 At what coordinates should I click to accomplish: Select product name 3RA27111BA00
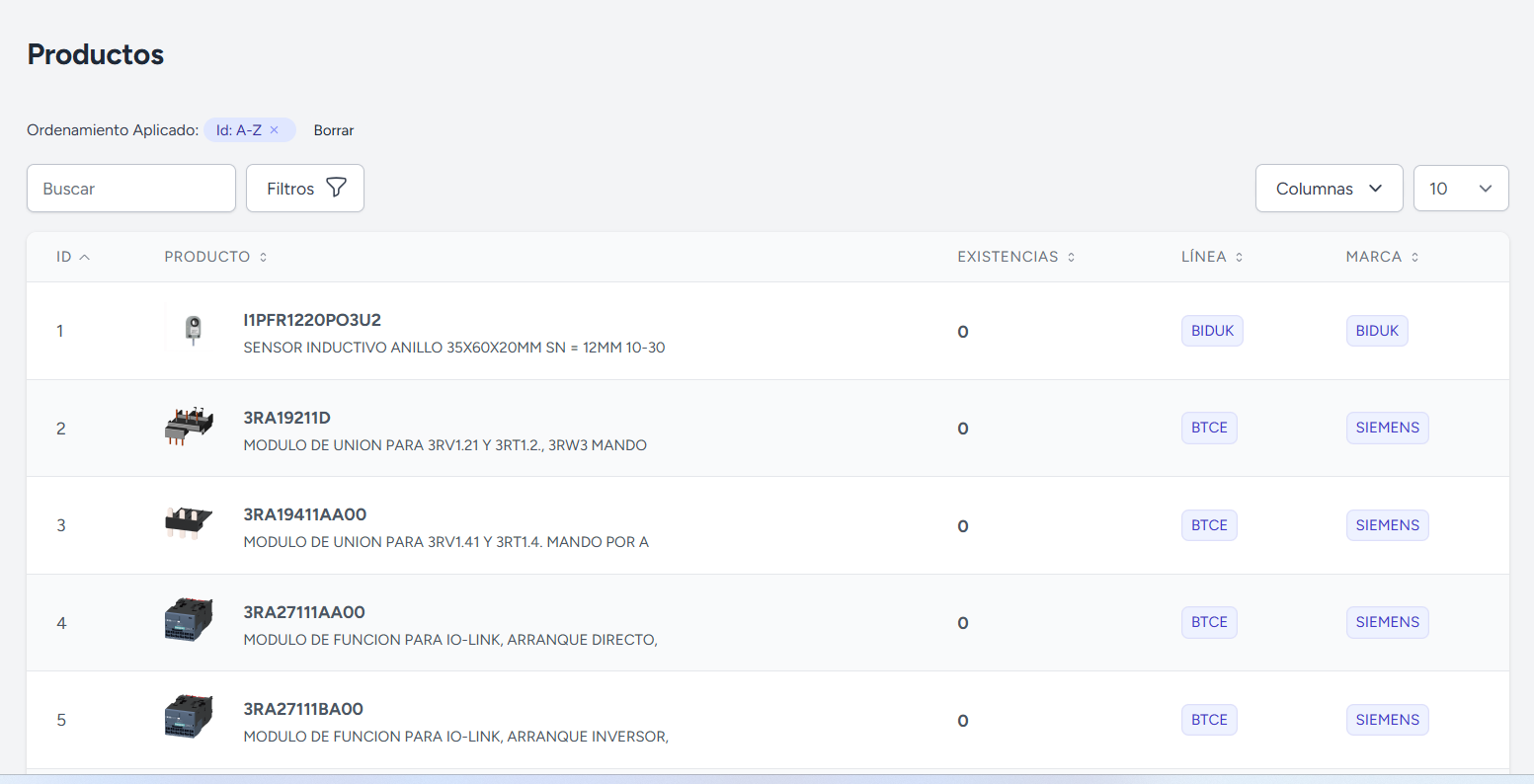pyautogui.click(x=303, y=709)
